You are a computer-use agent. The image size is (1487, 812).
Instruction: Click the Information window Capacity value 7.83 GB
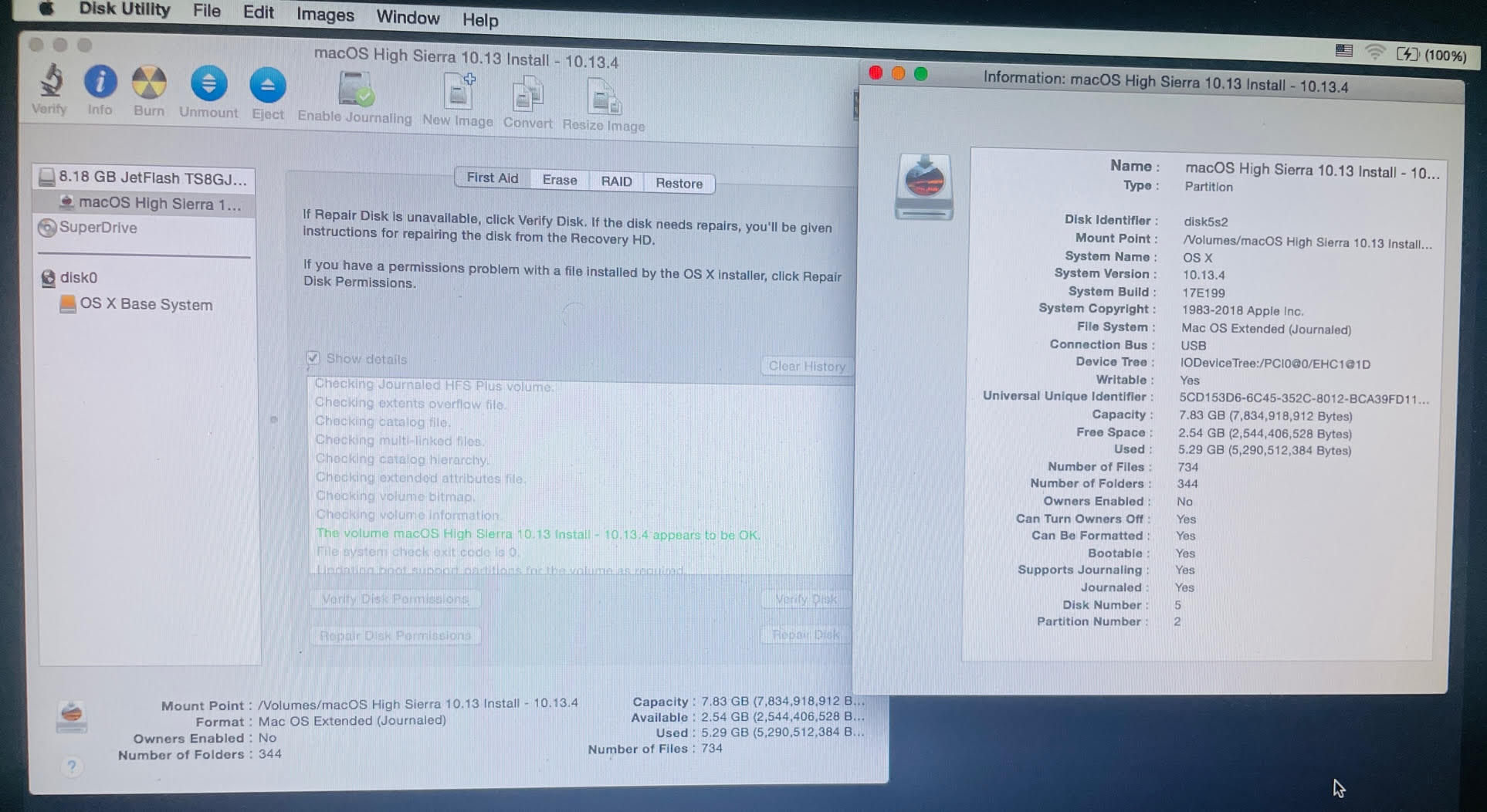[1265, 416]
